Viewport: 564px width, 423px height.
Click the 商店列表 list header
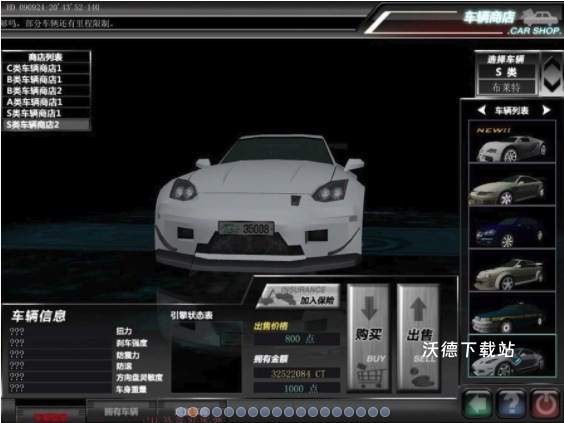(x=46, y=57)
